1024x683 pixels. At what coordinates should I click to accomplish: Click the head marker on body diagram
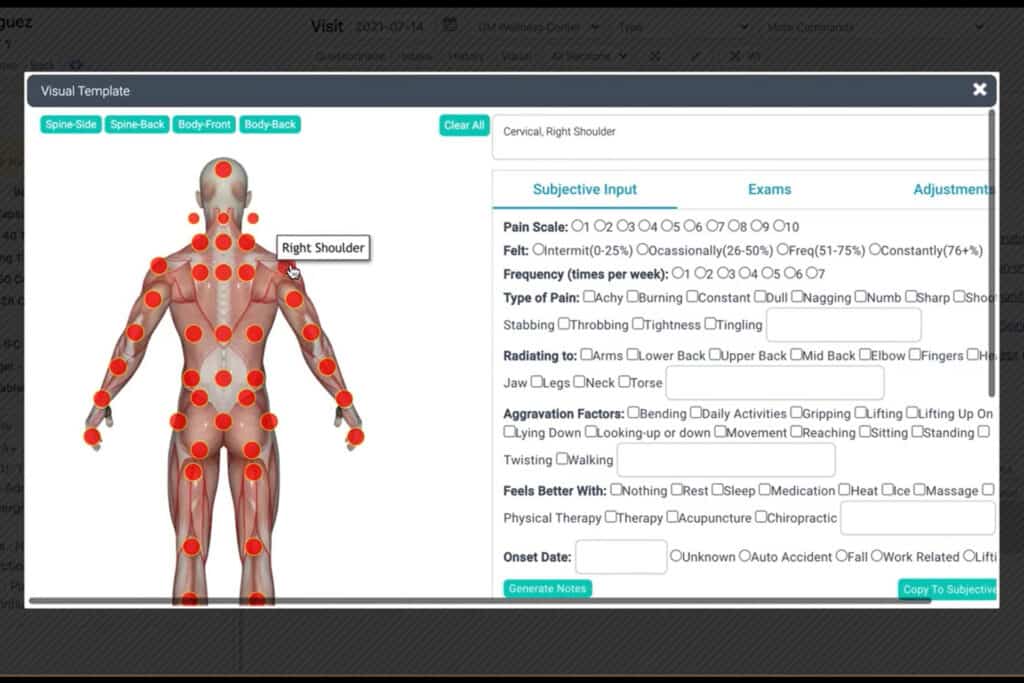pyautogui.click(x=223, y=169)
